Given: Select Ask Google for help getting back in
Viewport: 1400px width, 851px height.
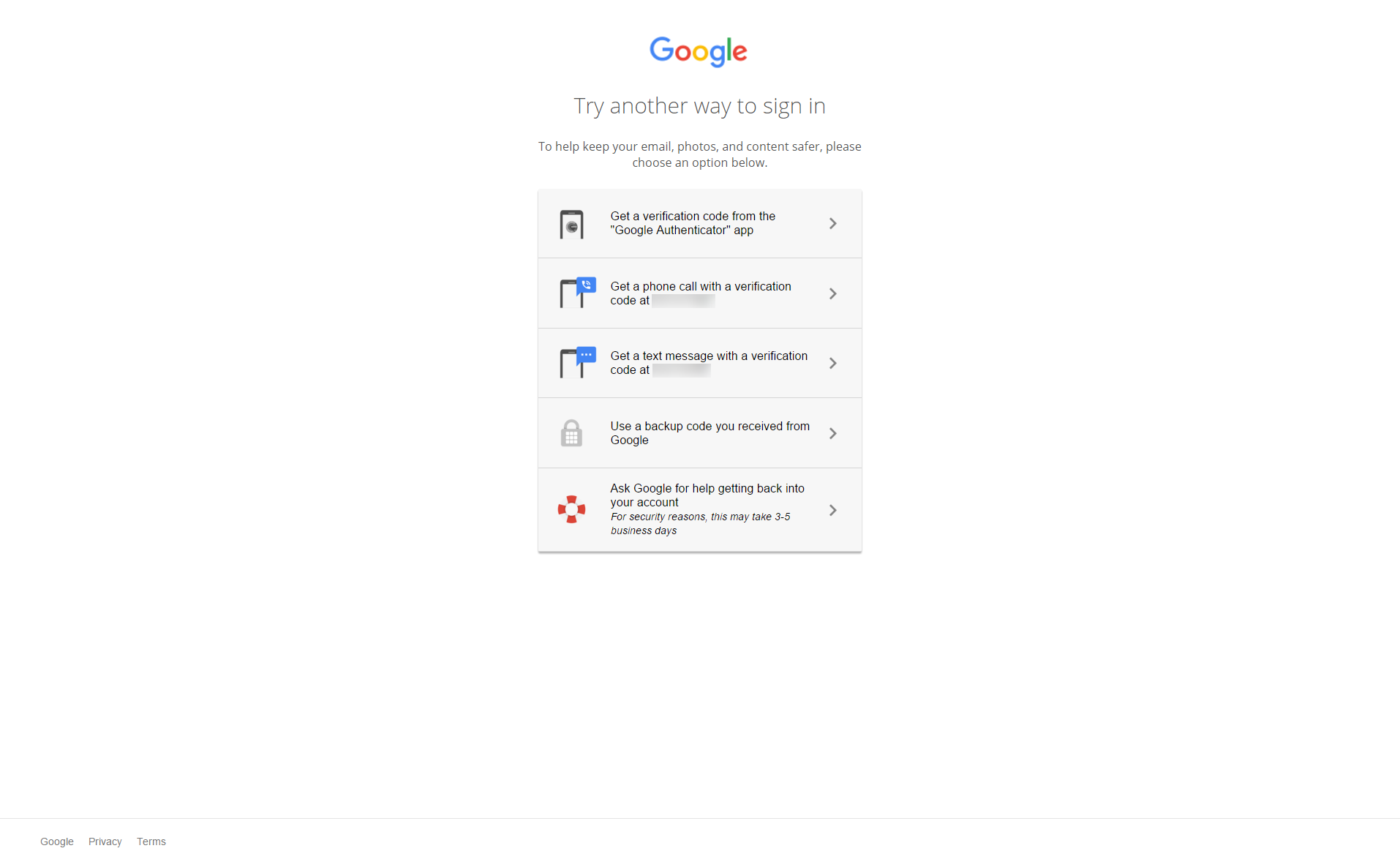Looking at the screenshot, I should point(699,510).
